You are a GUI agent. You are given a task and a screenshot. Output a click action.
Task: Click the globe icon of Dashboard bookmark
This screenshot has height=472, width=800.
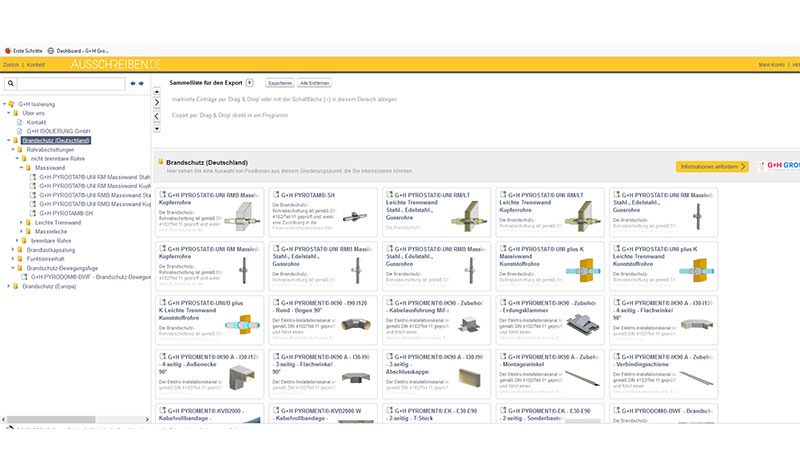click(x=51, y=51)
